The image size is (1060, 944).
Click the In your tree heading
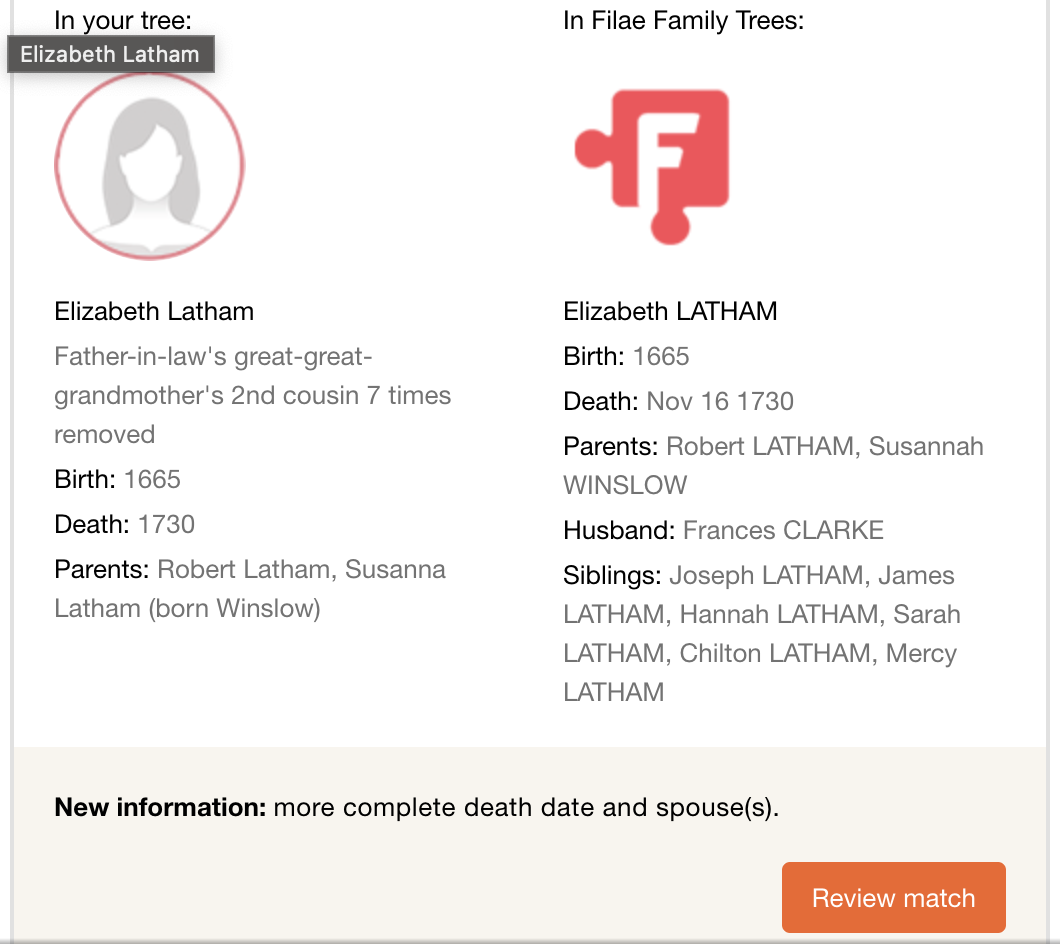pyautogui.click(x=123, y=20)
